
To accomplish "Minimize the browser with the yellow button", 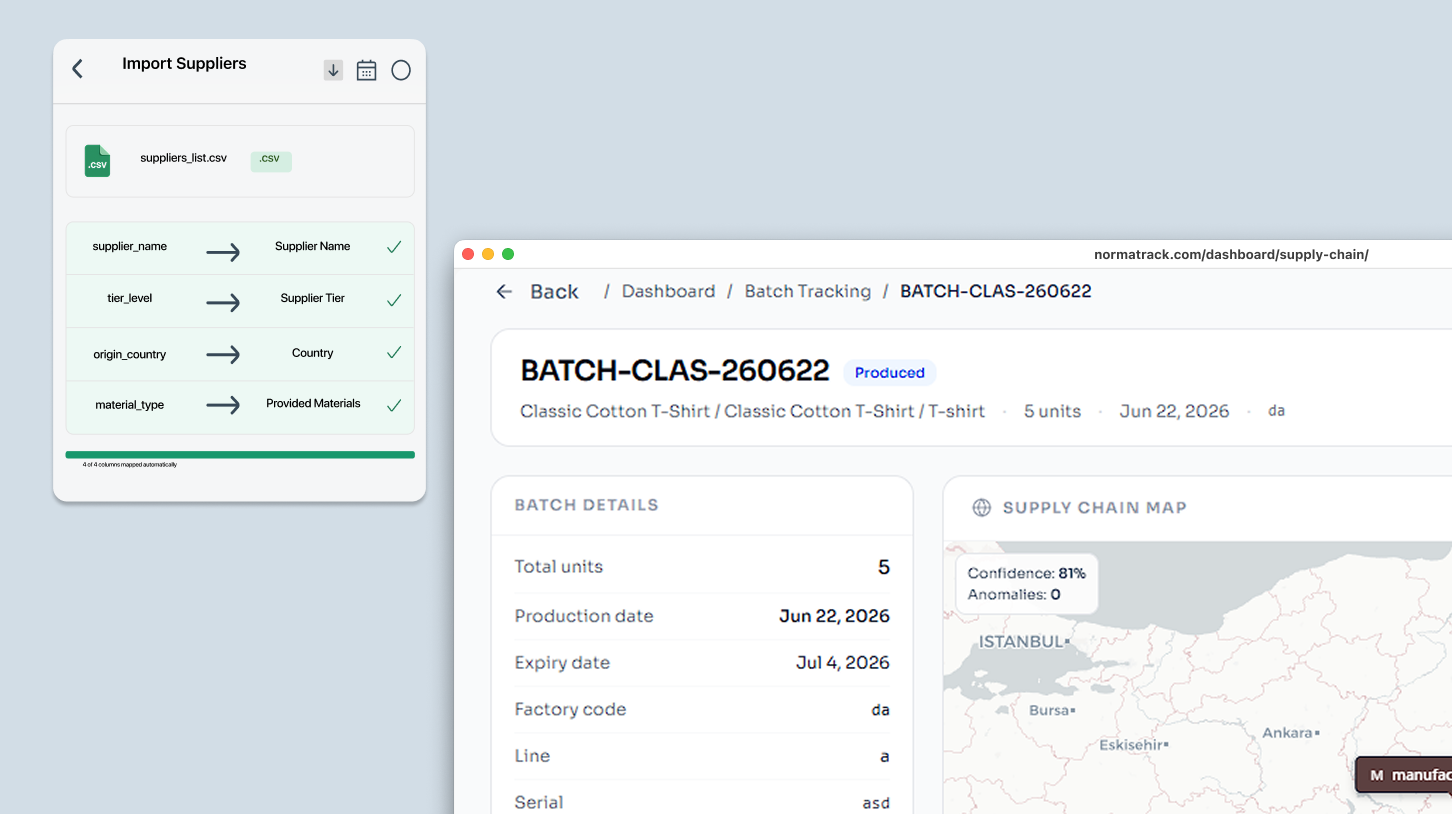I will click(x=488, y=254).
